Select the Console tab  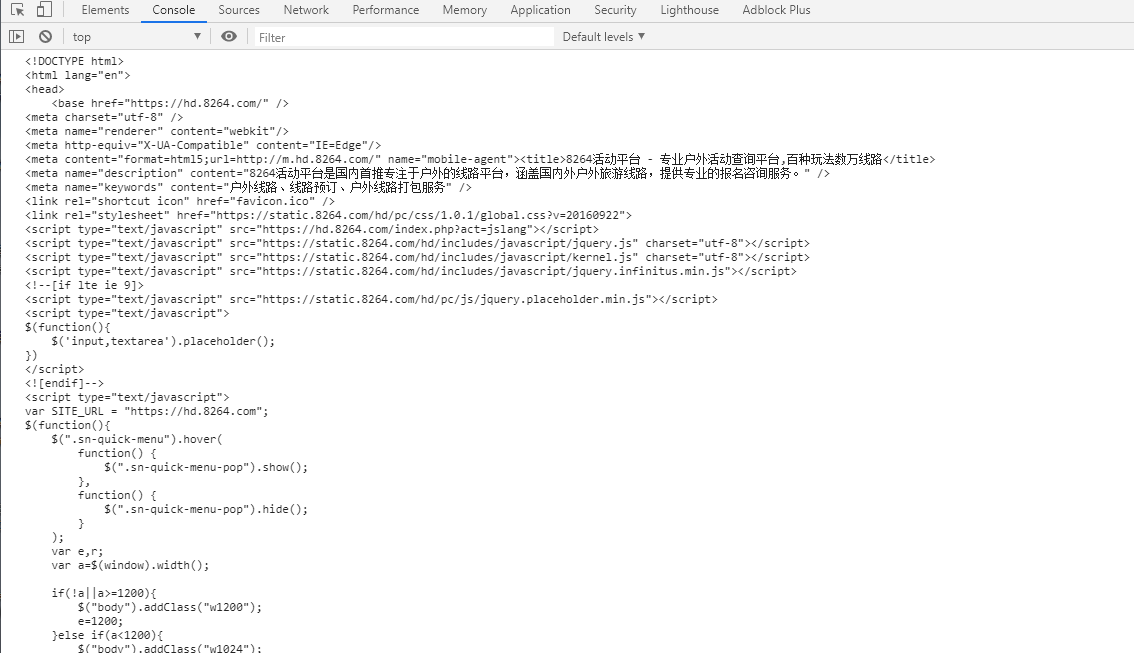(x=174, y=10)
